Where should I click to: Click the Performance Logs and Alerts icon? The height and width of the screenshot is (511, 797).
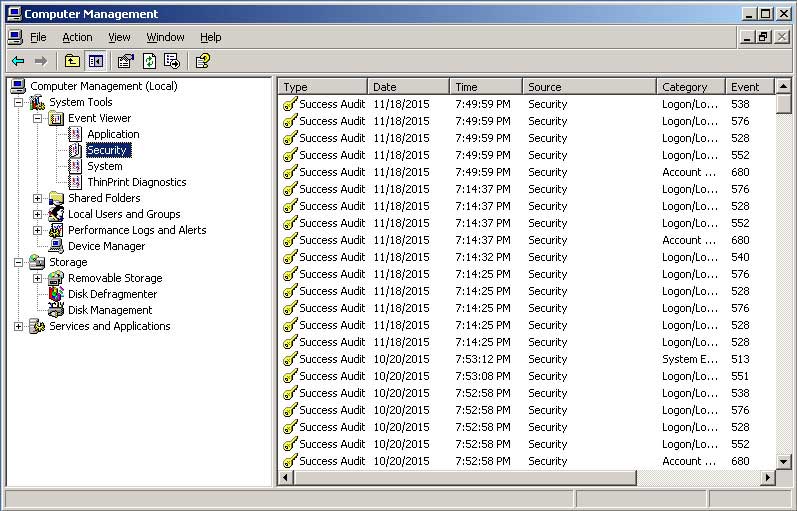point(56,230)
